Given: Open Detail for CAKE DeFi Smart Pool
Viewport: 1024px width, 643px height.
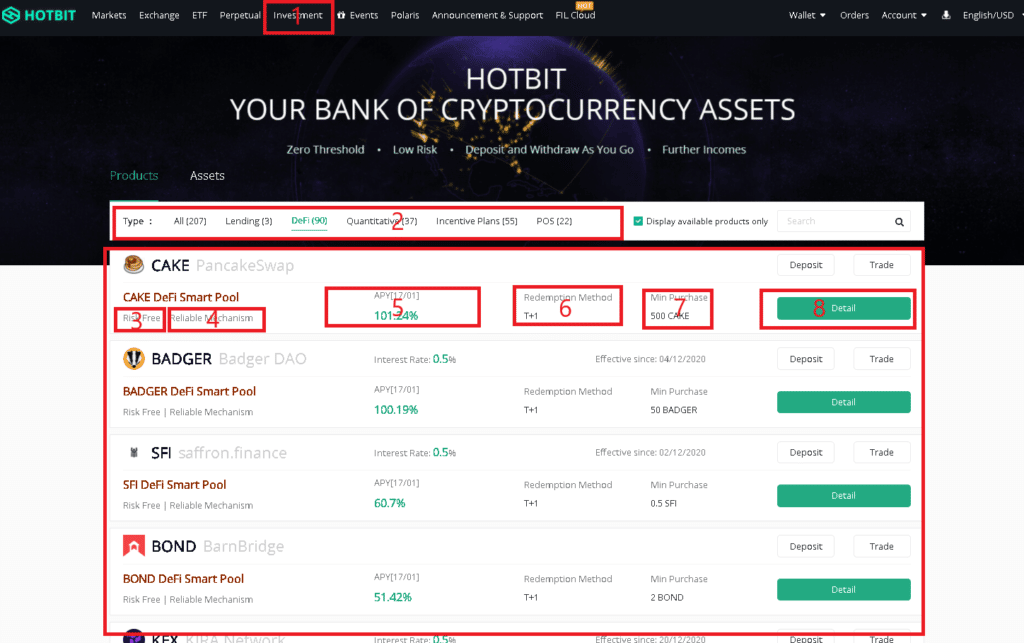Looking at the screenshot, I should tap(844, 308).
